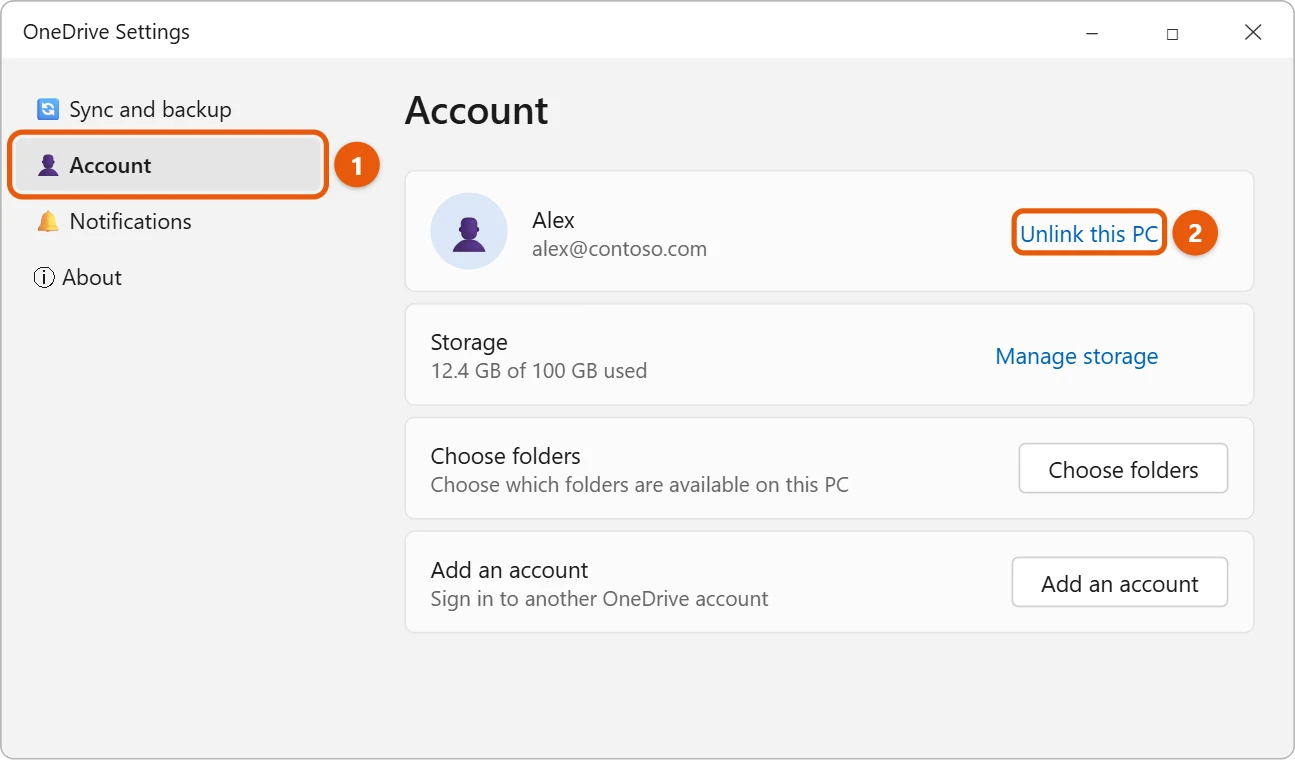Image resolution: width=1295 pixels, height=760 pixels.
Task: Click "Choose which folders are available" description
Action: pyautogui.click(x=640, y=485)
